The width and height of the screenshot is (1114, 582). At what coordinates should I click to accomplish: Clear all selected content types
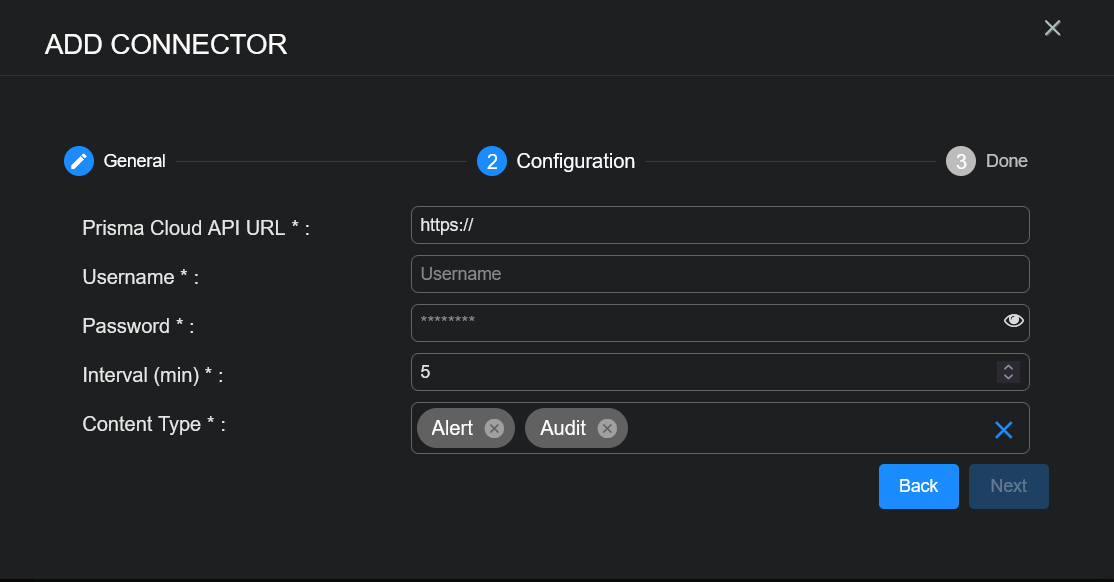pyautogui.click(x=1004, y=429)
